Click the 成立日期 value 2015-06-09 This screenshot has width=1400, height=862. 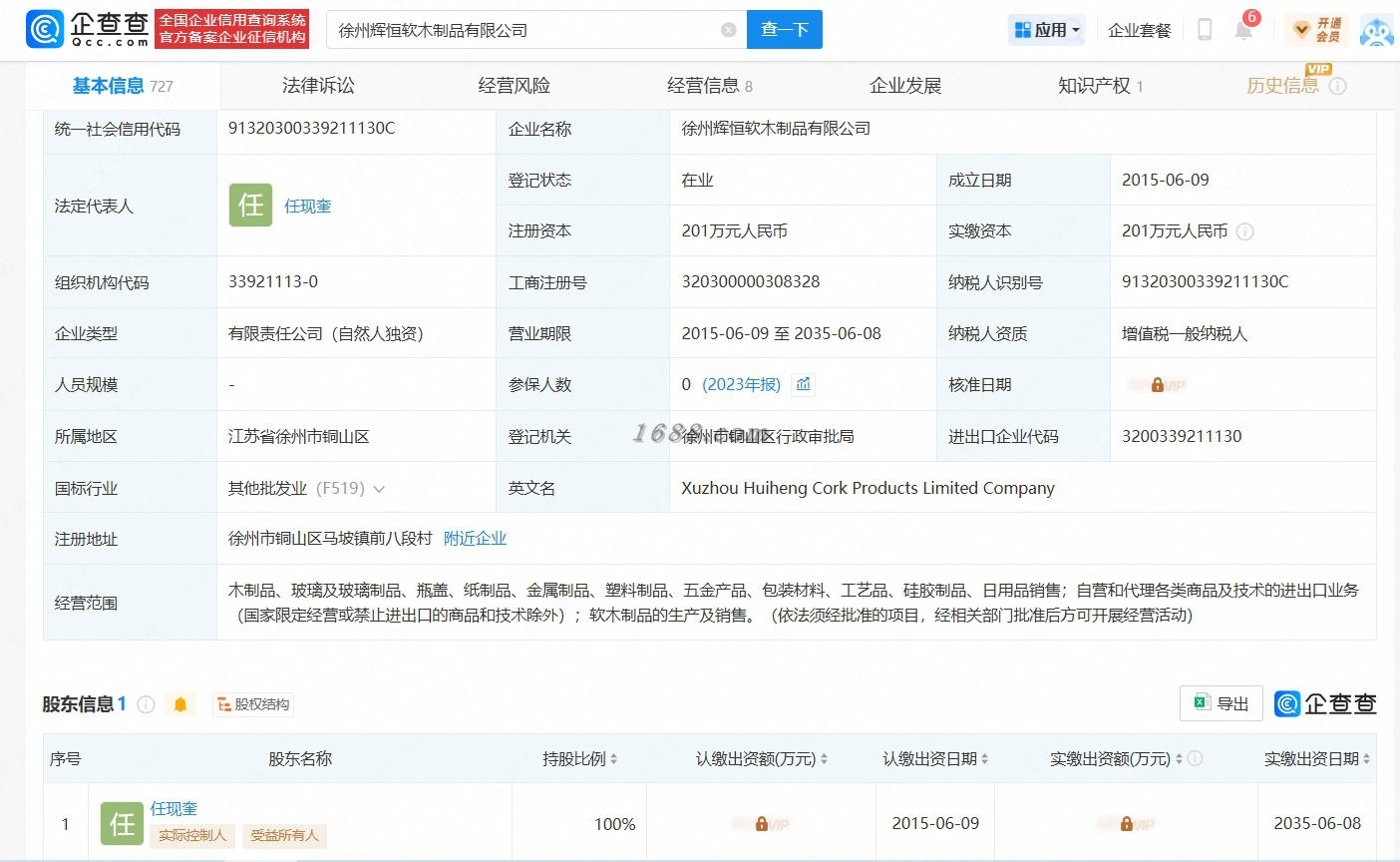pos(1166,180)
